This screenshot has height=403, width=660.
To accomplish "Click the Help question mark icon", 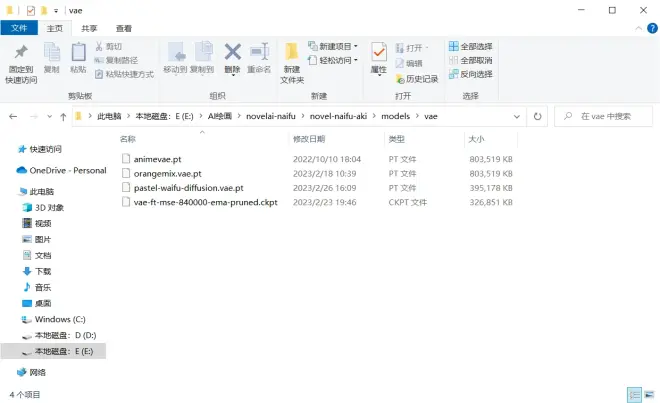I will (x=649, y=28).
